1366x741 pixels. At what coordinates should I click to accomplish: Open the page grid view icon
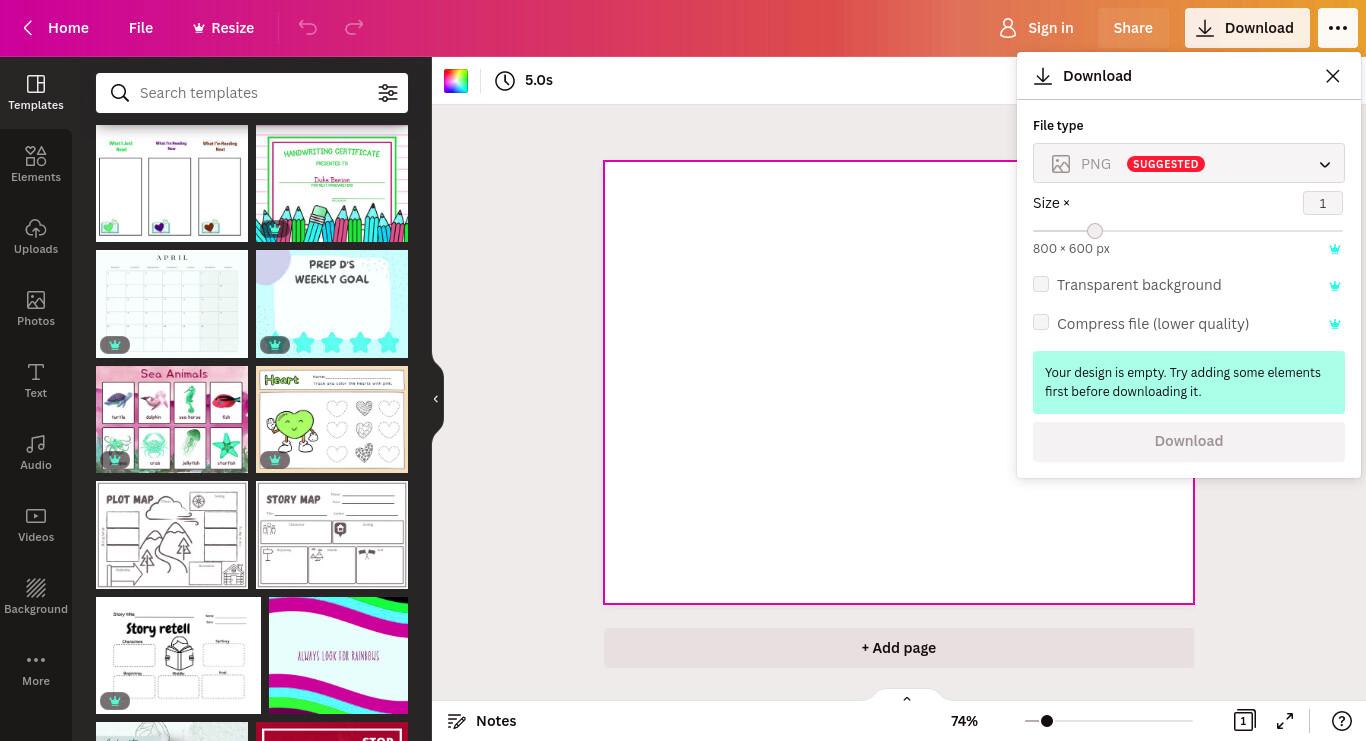tap(1244, 721)
